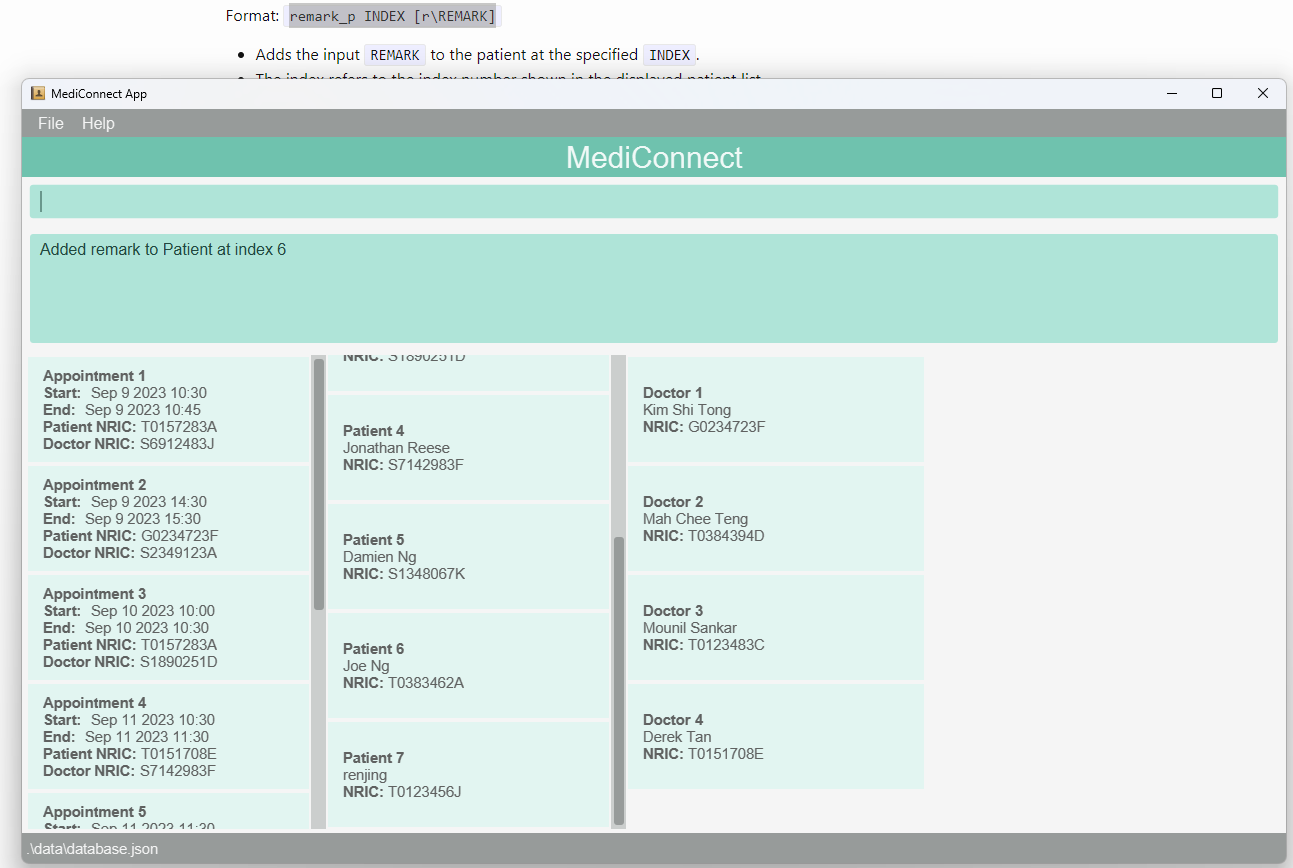Click NRIC G0234723F under Doctor 1
This screenshot has width=1293, height=868.
point(726,427)
